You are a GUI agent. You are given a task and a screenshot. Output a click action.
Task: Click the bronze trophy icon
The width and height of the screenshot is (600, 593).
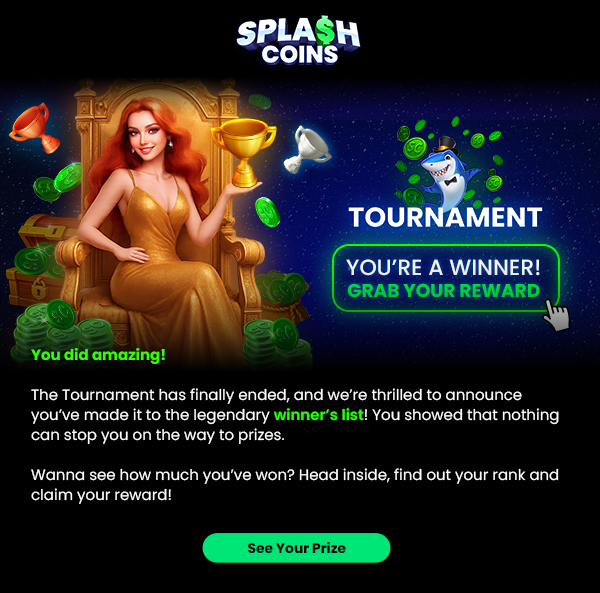pyautogui.click(x=34, y=127)
